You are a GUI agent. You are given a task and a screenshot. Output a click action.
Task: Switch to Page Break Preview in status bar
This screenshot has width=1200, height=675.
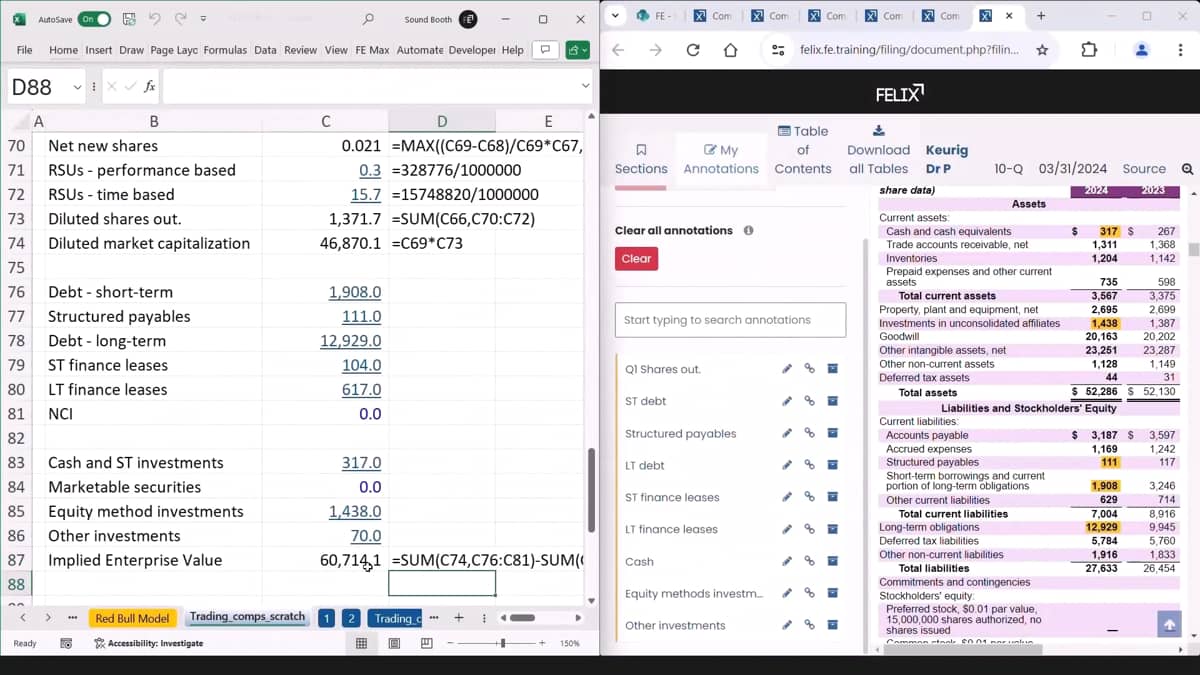point(426,643)
